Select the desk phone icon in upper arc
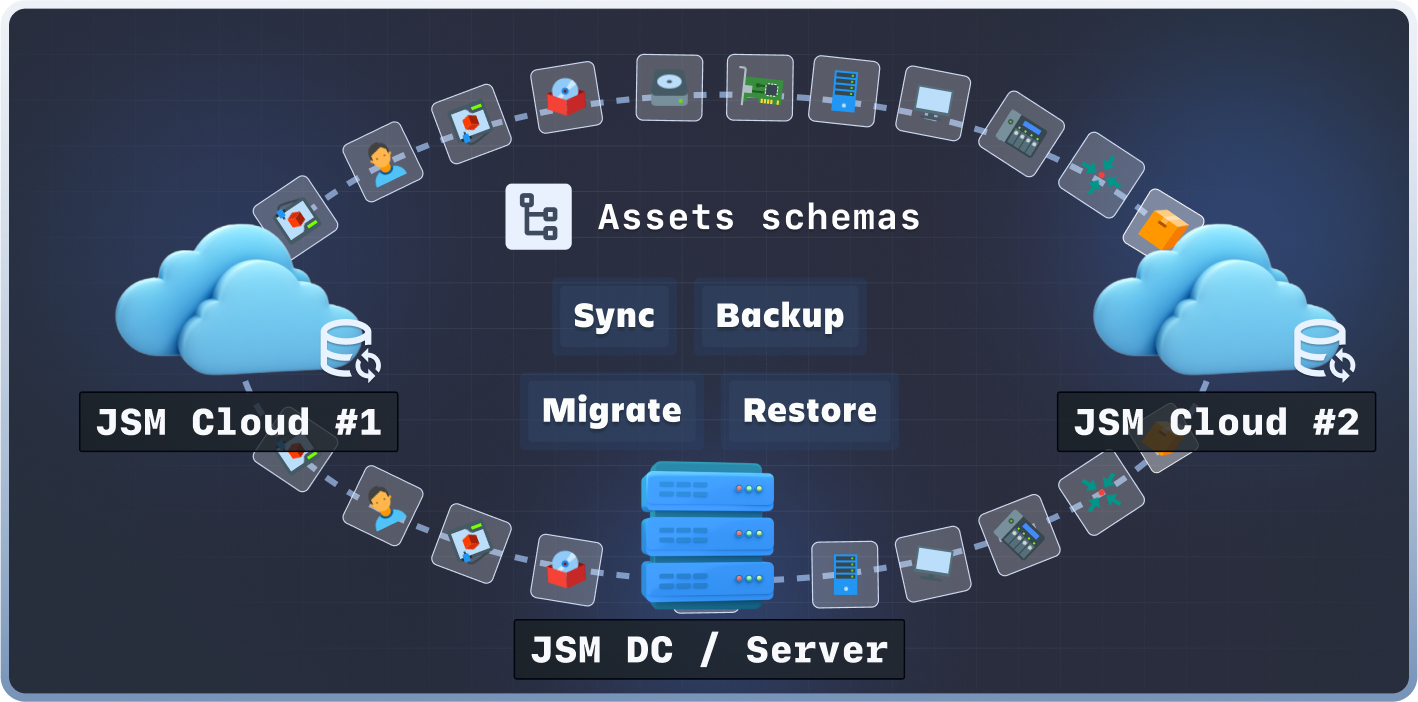 [1020, 134]
